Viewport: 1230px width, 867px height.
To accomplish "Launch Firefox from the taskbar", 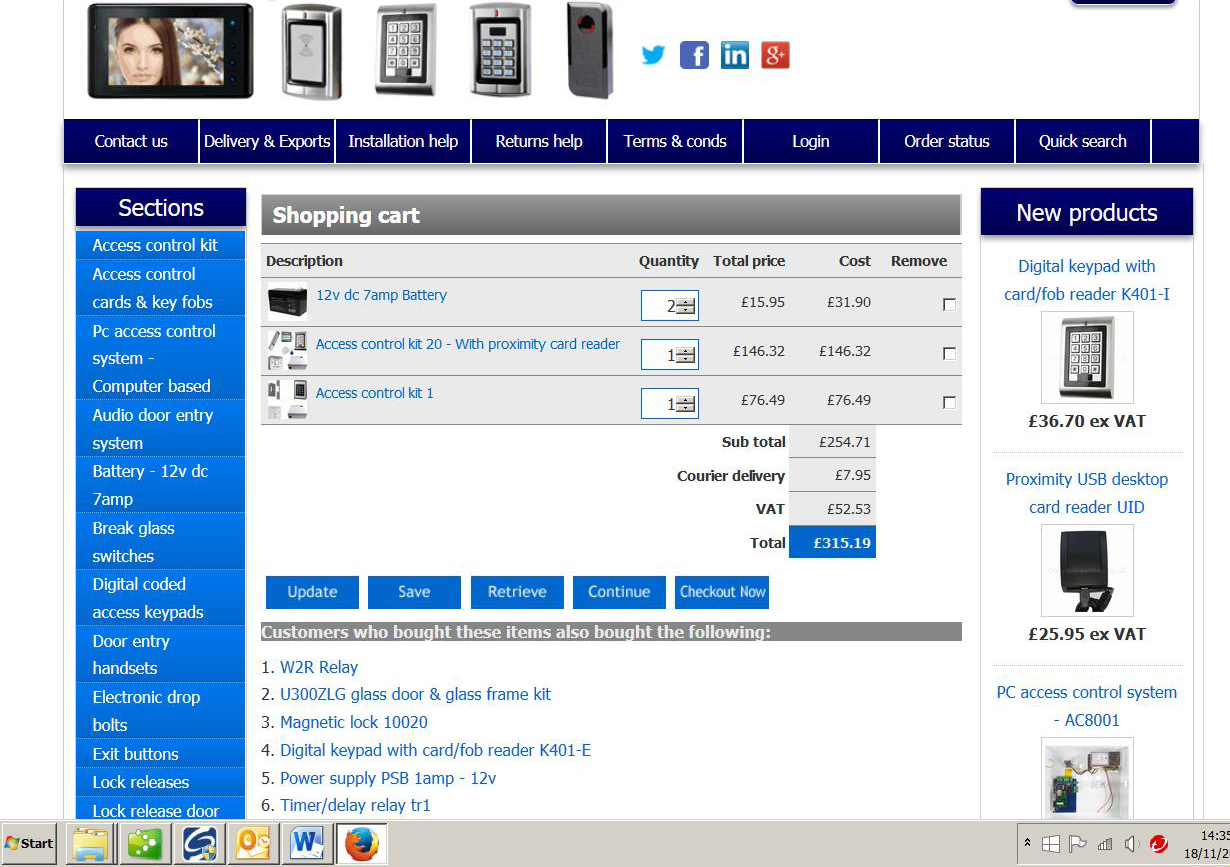I will click(361, 844).
